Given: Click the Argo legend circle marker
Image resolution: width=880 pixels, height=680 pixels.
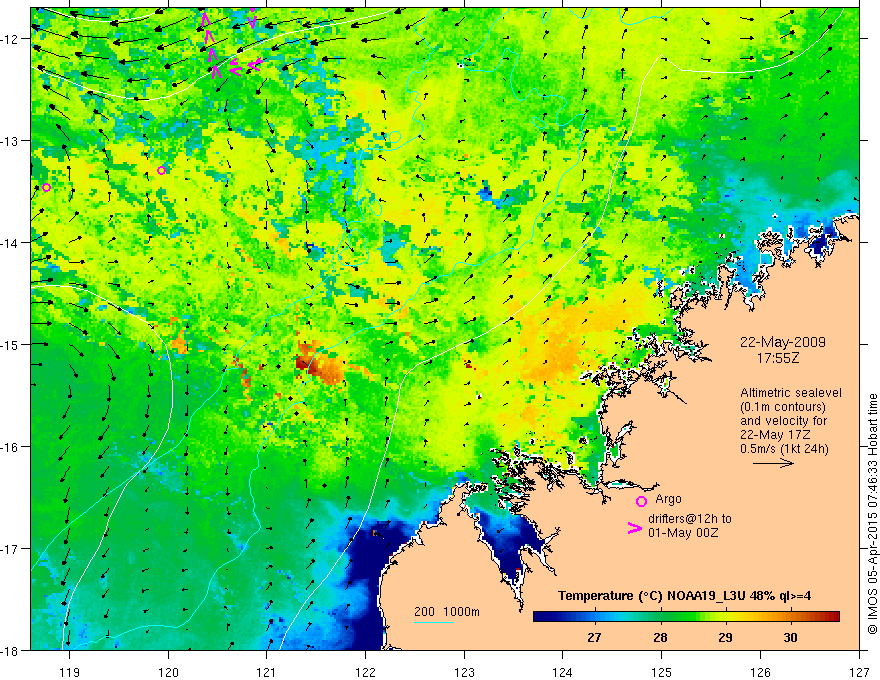Looking at the screenshot, I should pyautogui.click(x=641, y=501).
